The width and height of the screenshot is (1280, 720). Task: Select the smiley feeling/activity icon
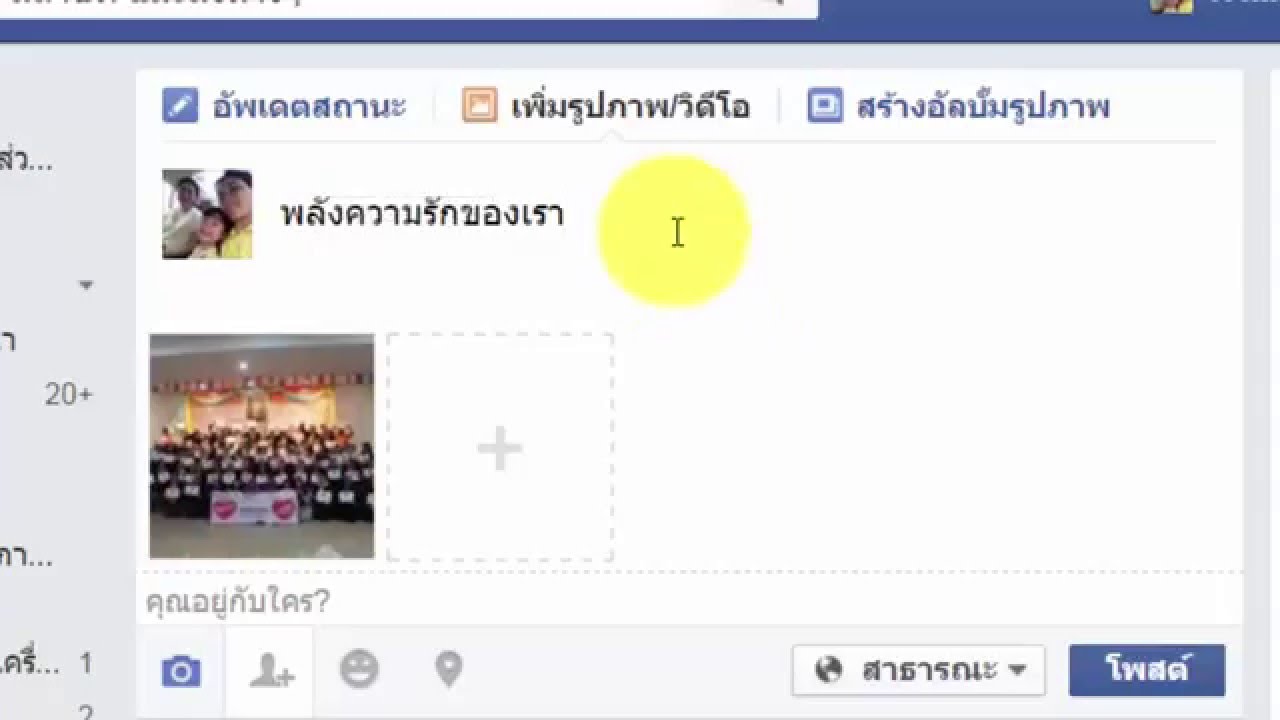pos(359,669)
